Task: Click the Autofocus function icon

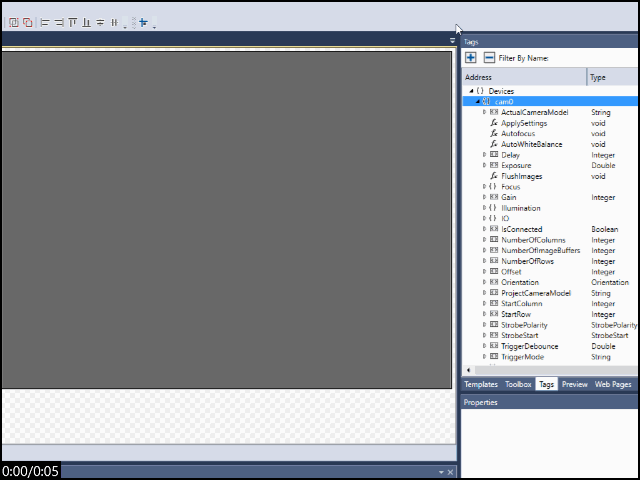Action: [493, 134]
